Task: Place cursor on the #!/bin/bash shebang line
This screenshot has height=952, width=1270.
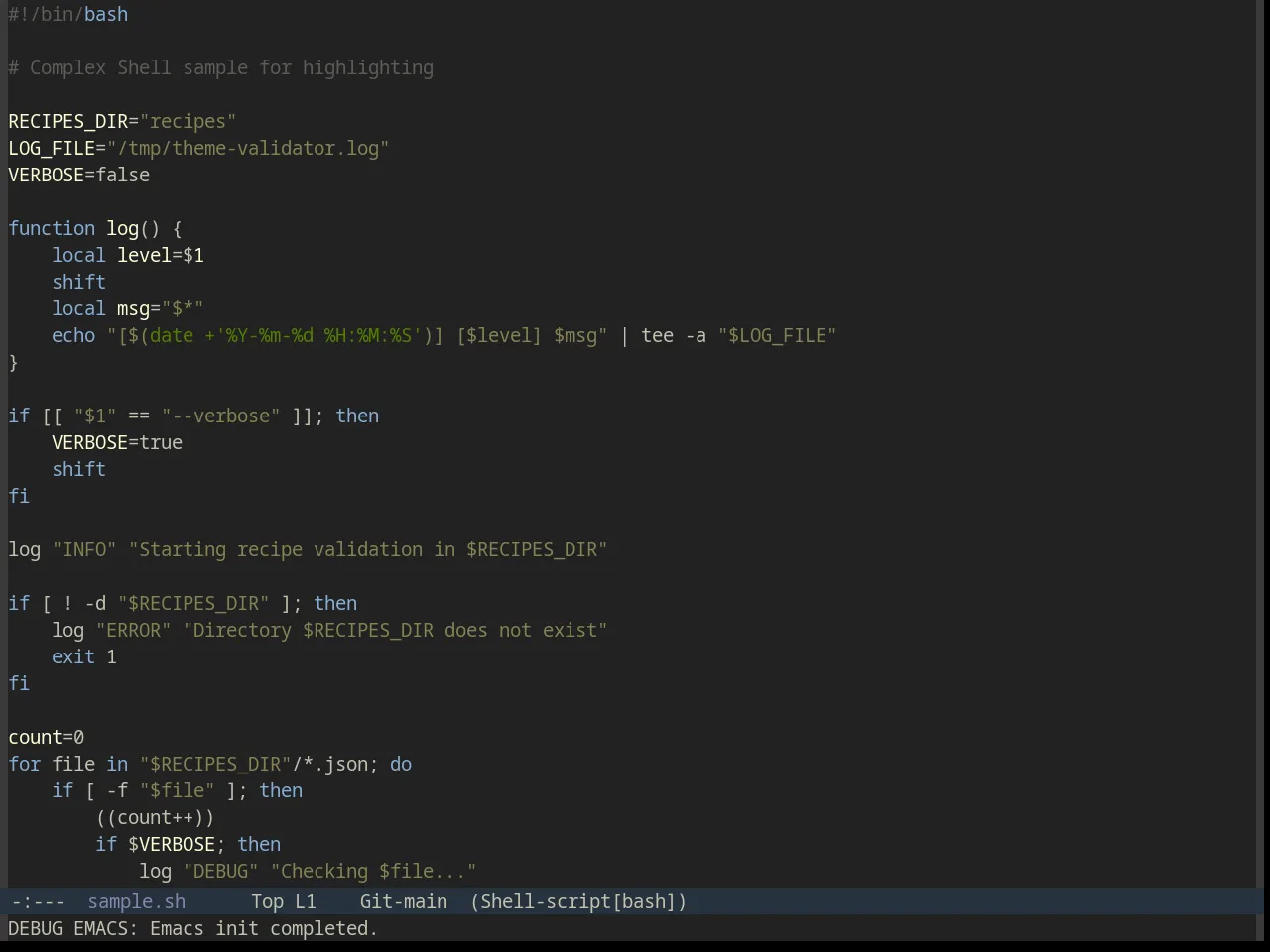Action: click(68, 14)
